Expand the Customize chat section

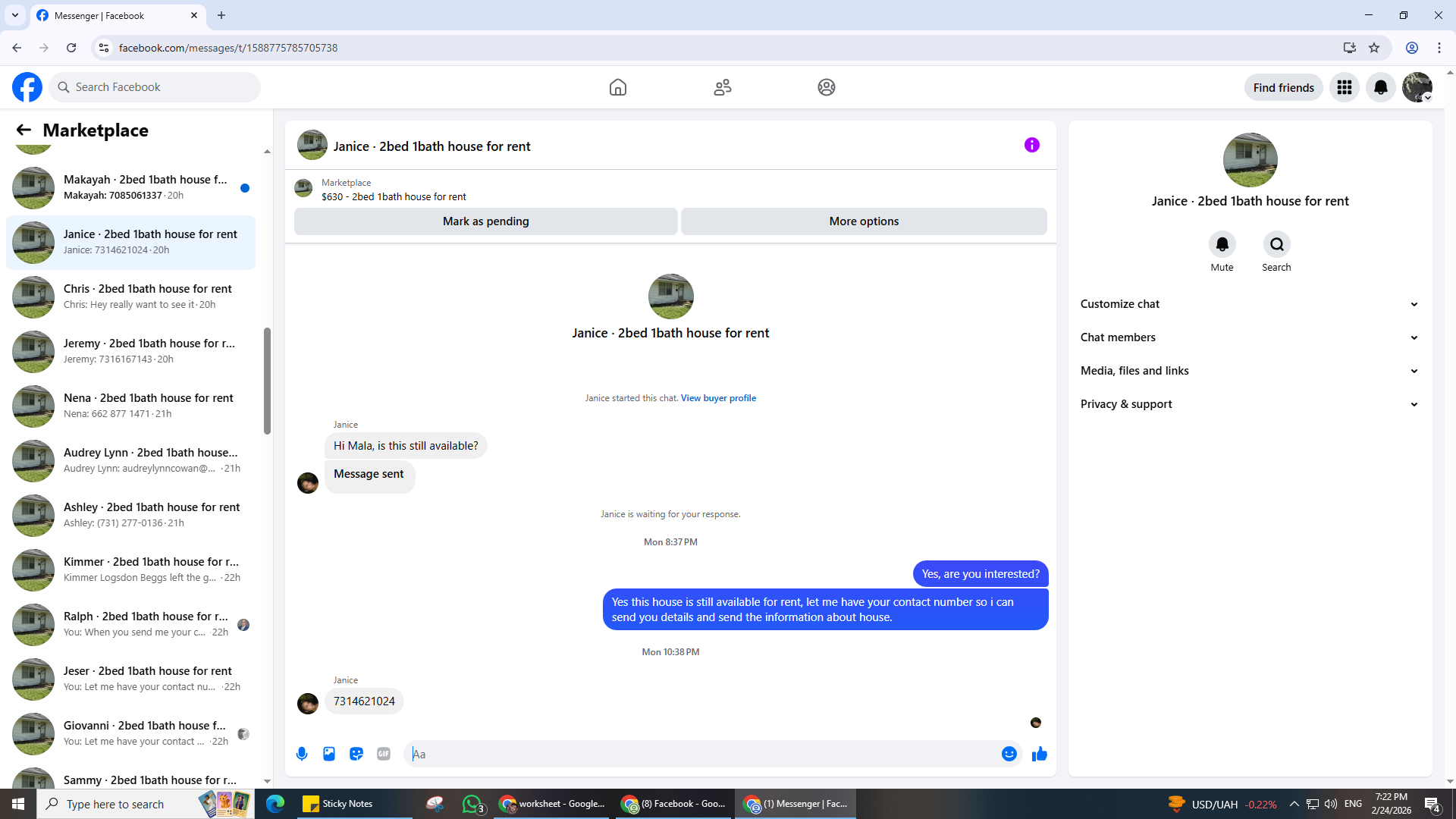click(x=1249, y=304)
